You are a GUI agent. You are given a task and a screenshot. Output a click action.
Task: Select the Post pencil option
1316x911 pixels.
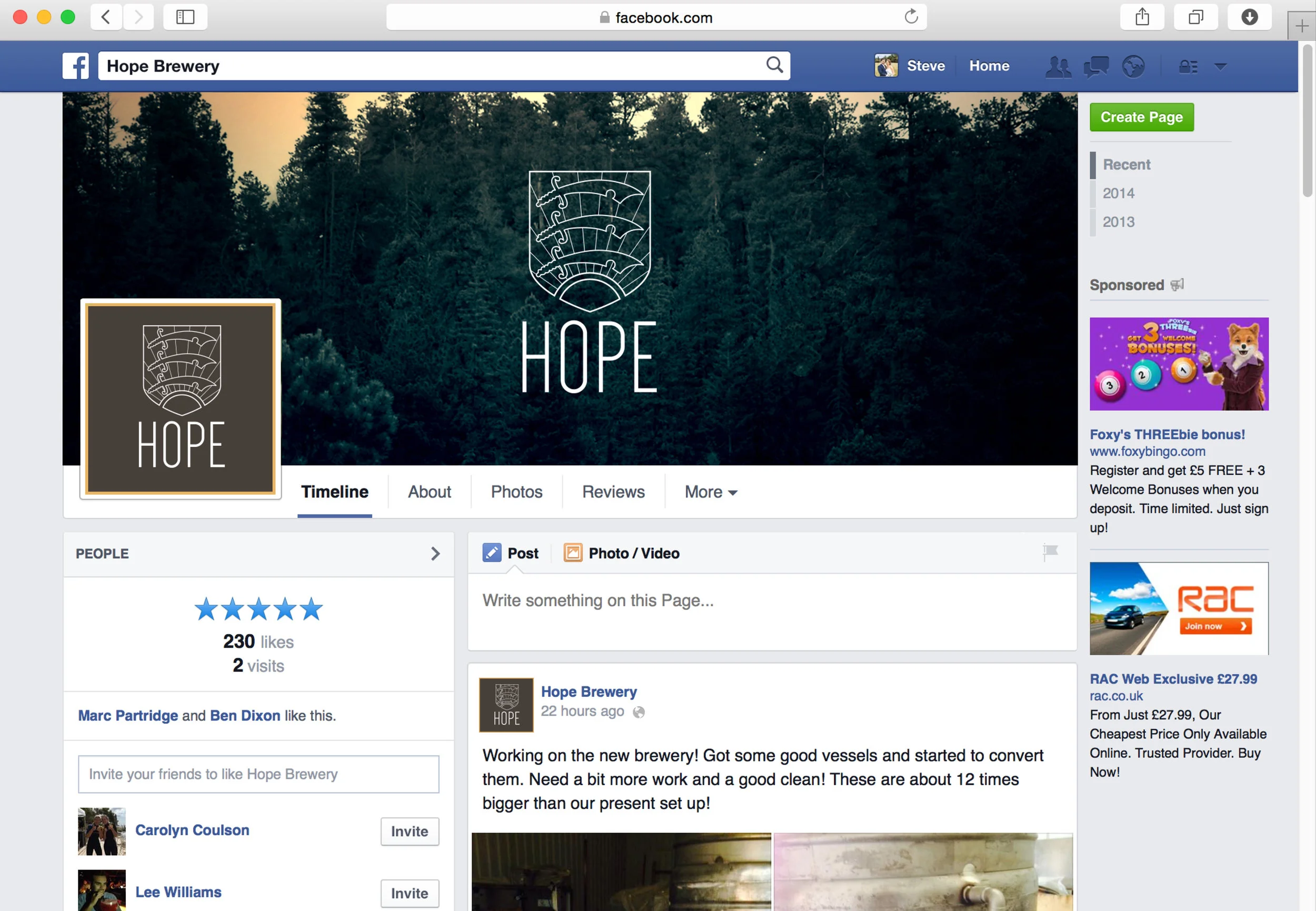pos(510,553)
